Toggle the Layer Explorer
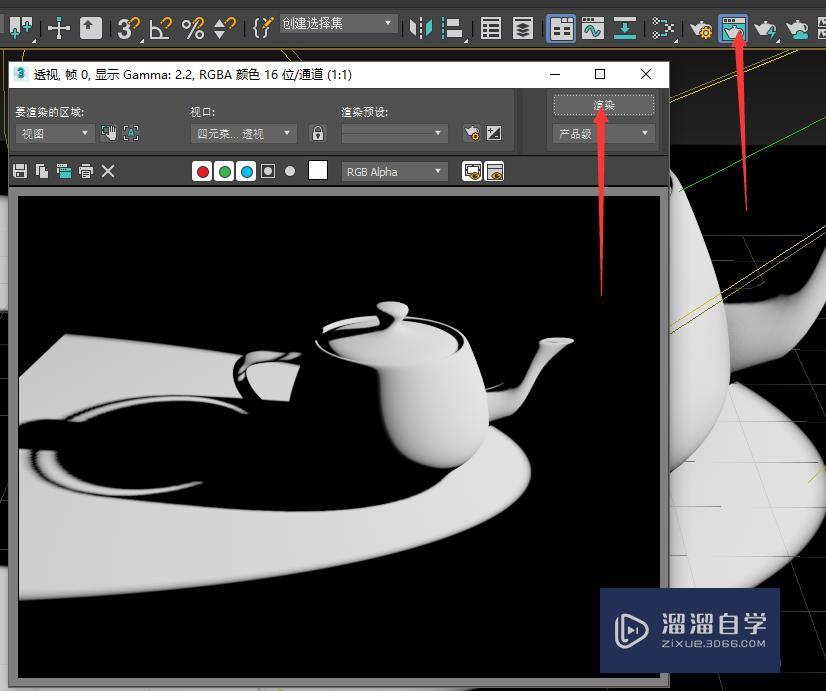826x691 pixels. click(x=523, y=27)
